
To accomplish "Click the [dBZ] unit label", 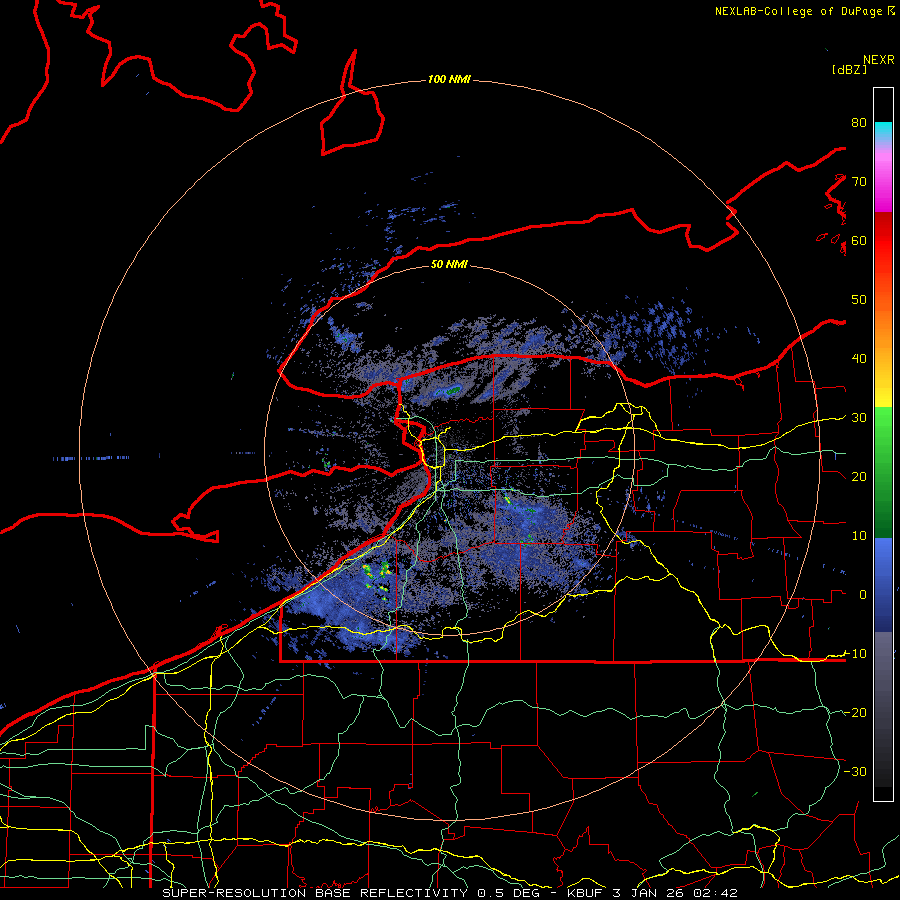I will (849, 69).
